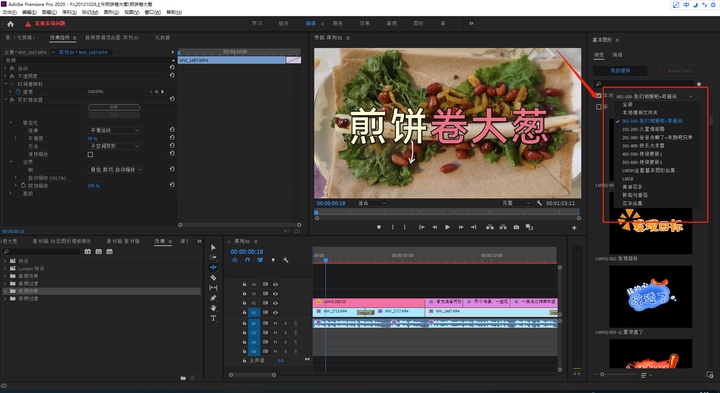Check the 库 checkbox below 本地

point(599,107)
